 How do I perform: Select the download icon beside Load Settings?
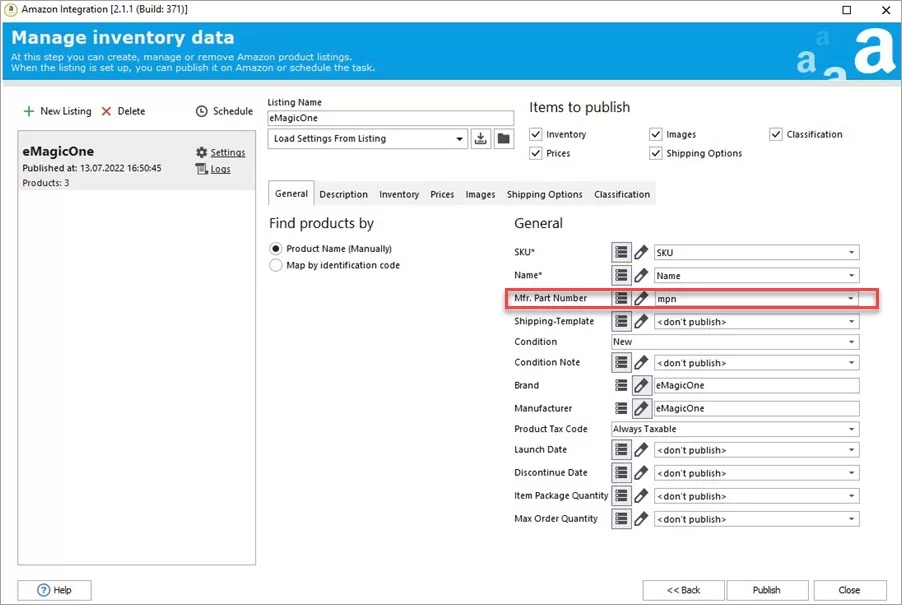pos(480,138)
